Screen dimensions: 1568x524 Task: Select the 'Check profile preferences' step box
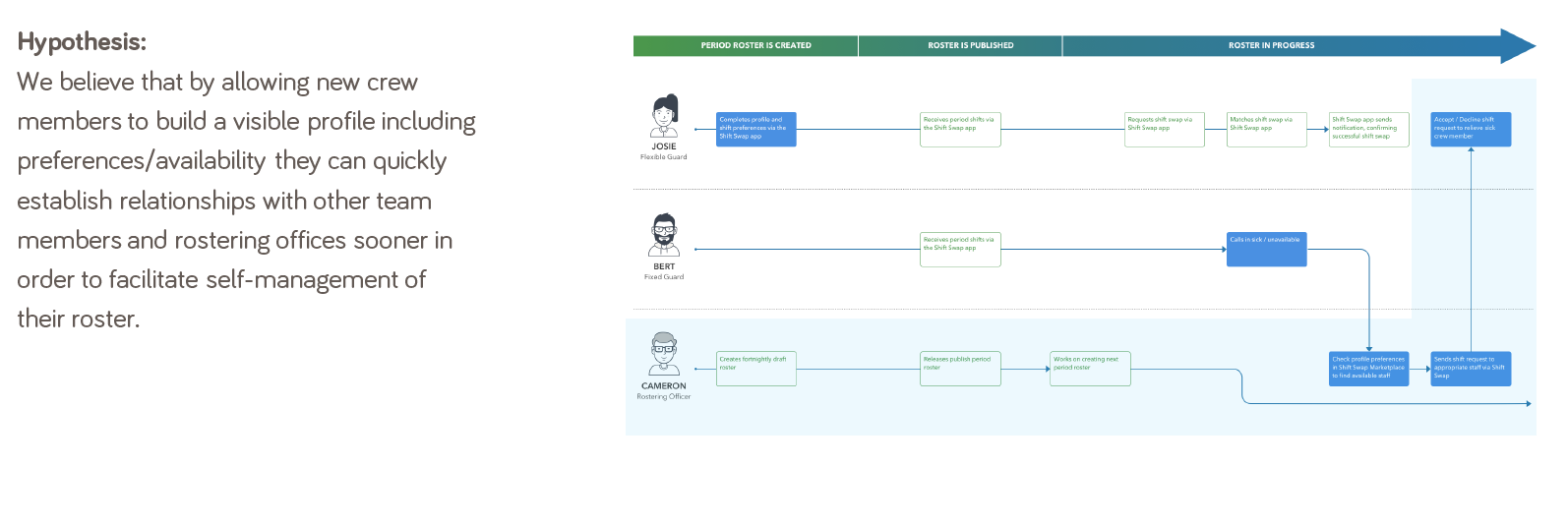coord(1368,369)
